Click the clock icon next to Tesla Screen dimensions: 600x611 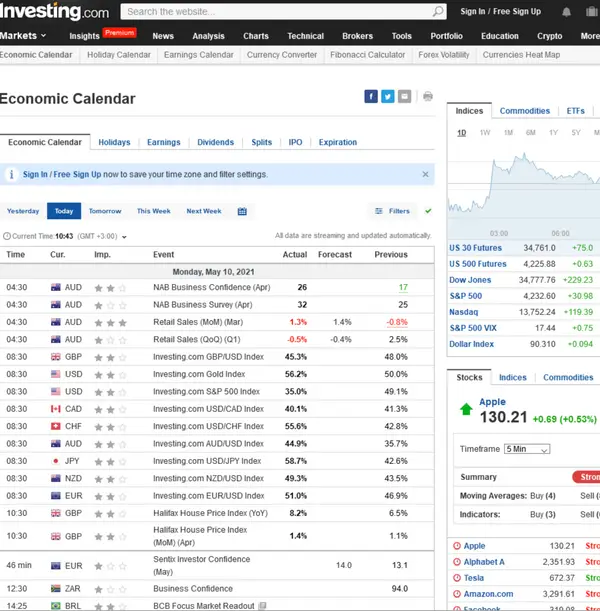[457, 578]
